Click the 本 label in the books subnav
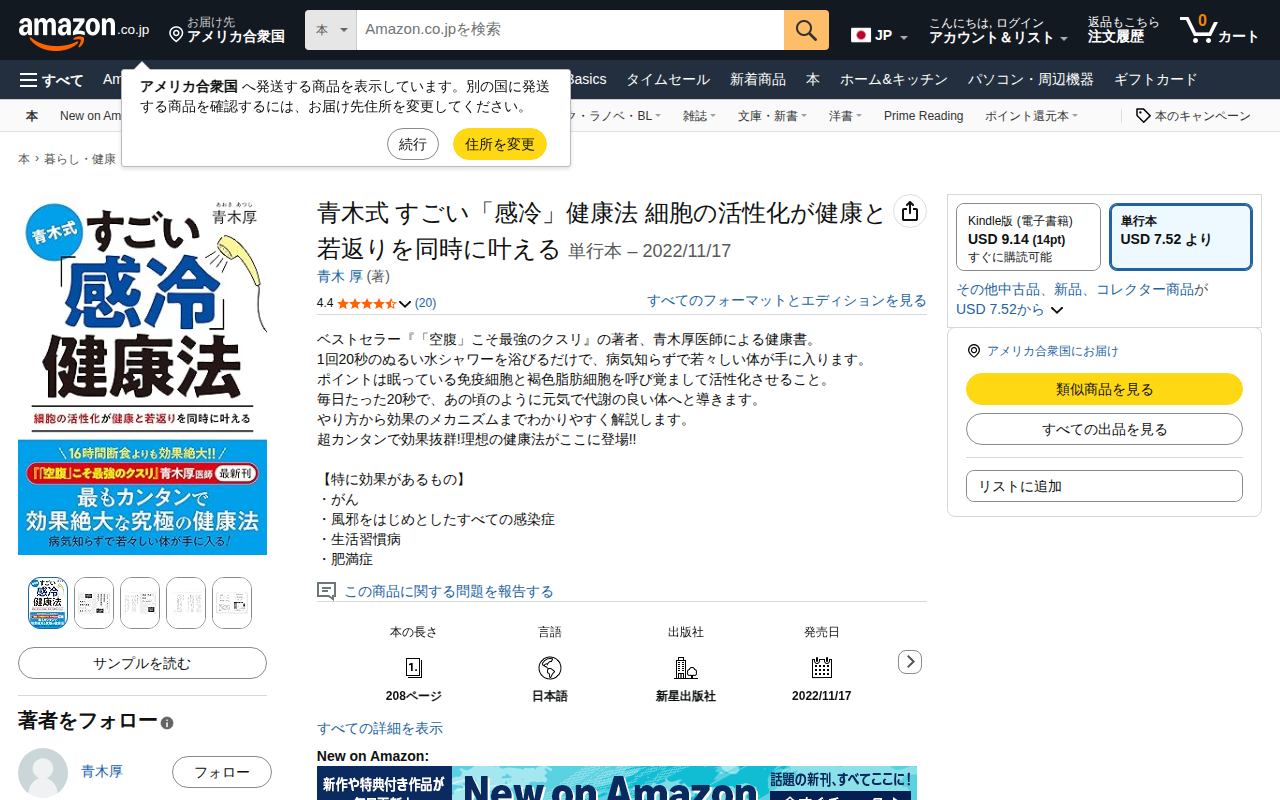The height and width of the screenshot is (800, 1280). [32, 116]
